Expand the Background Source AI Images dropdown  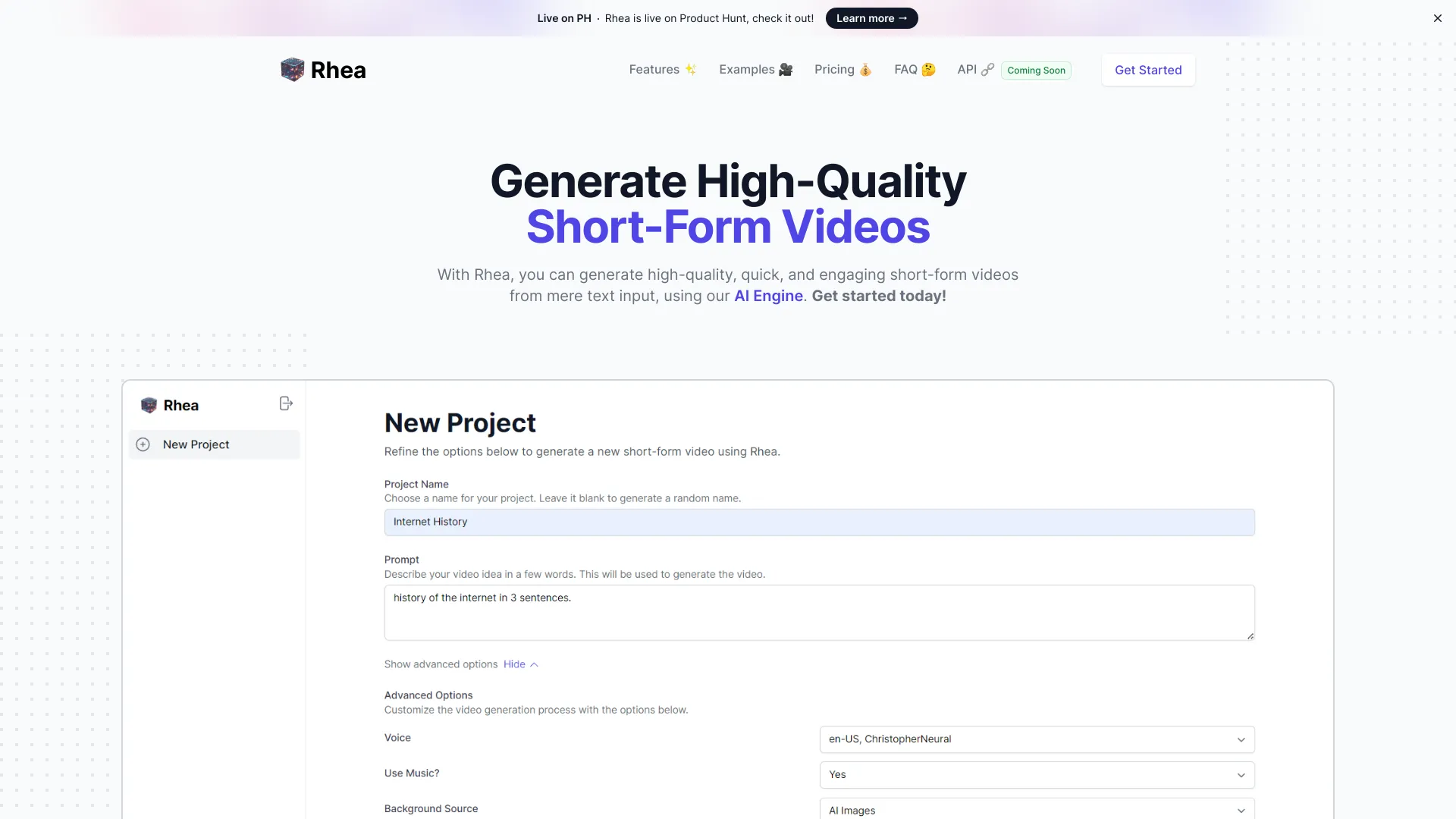[1036, 809]
